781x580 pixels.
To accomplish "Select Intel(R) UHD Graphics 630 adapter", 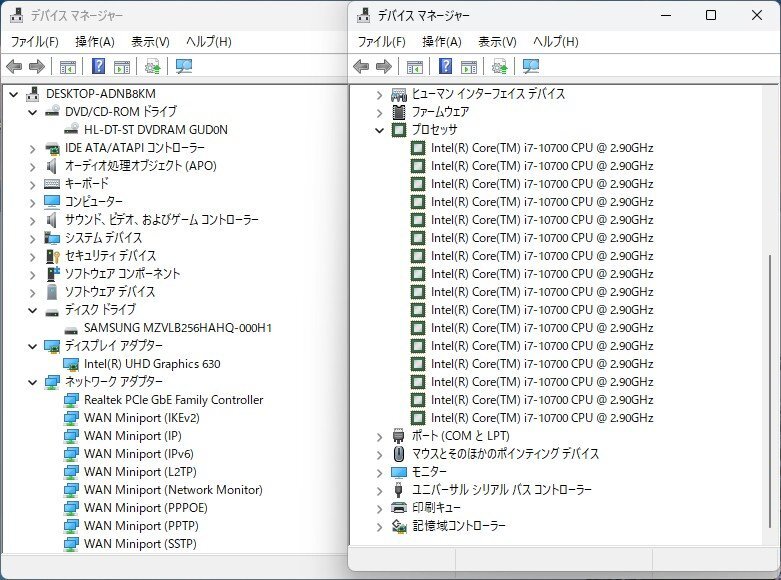I will 152,364.
